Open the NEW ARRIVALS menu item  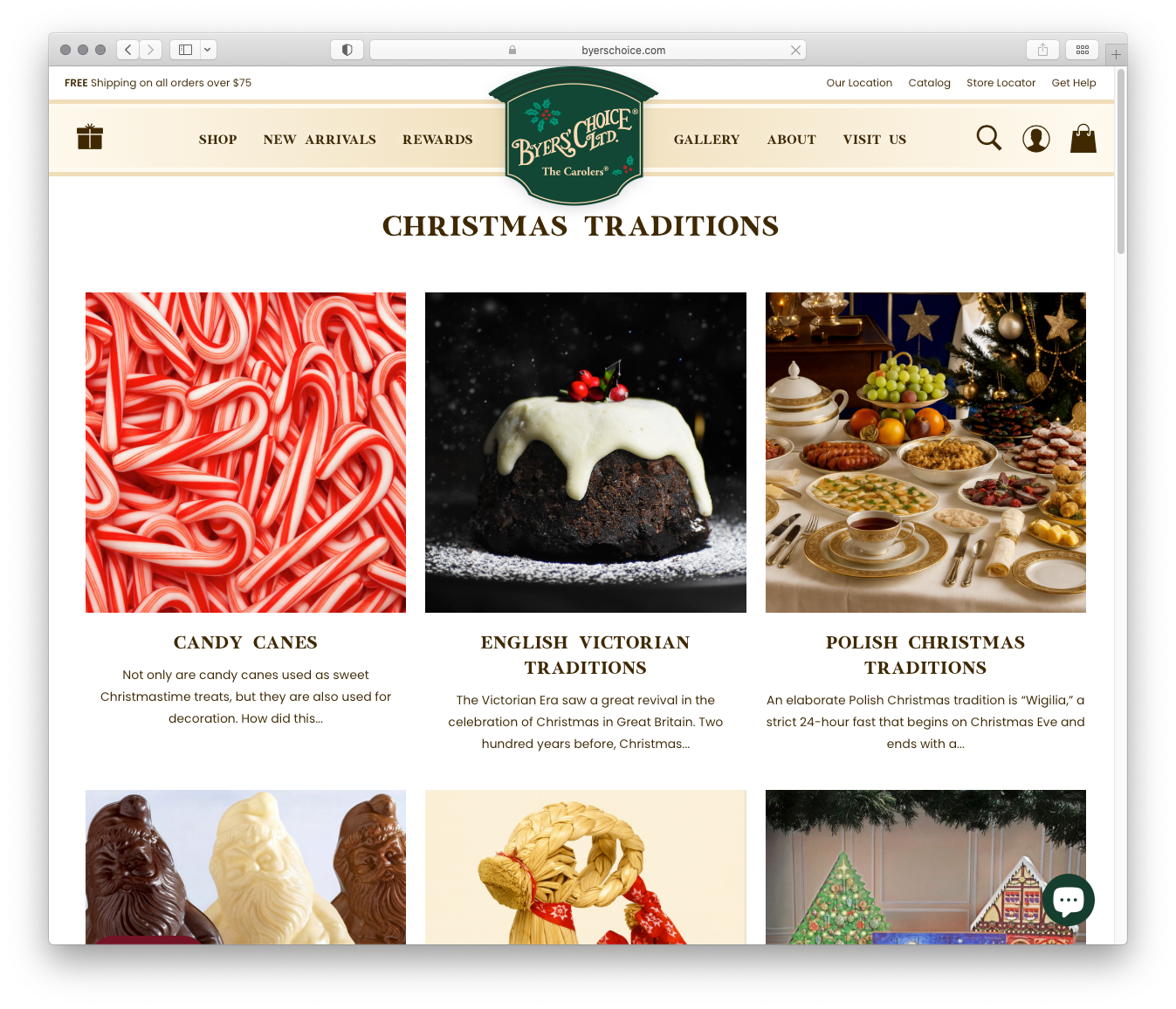320,140
